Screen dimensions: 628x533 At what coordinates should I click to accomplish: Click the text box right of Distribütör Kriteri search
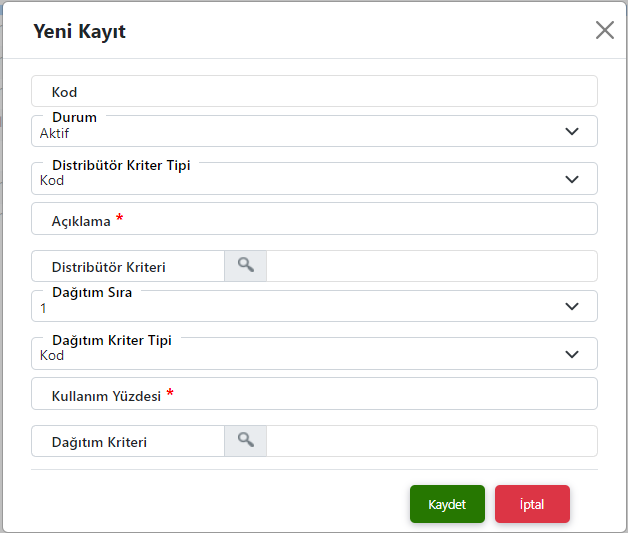point(431,267)
